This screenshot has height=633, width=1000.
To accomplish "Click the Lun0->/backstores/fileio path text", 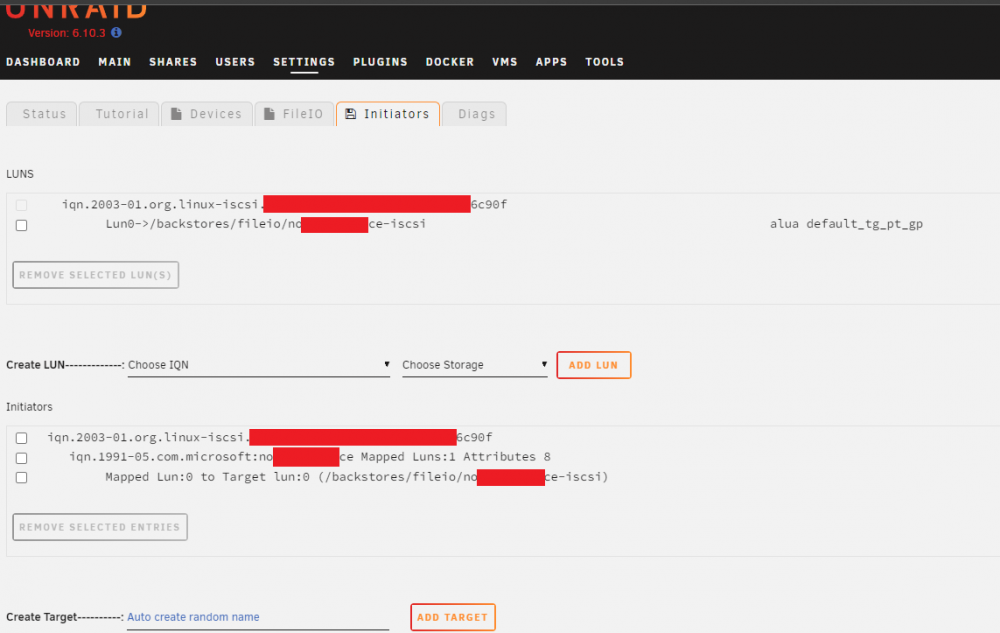I will [x=265, y=224].
